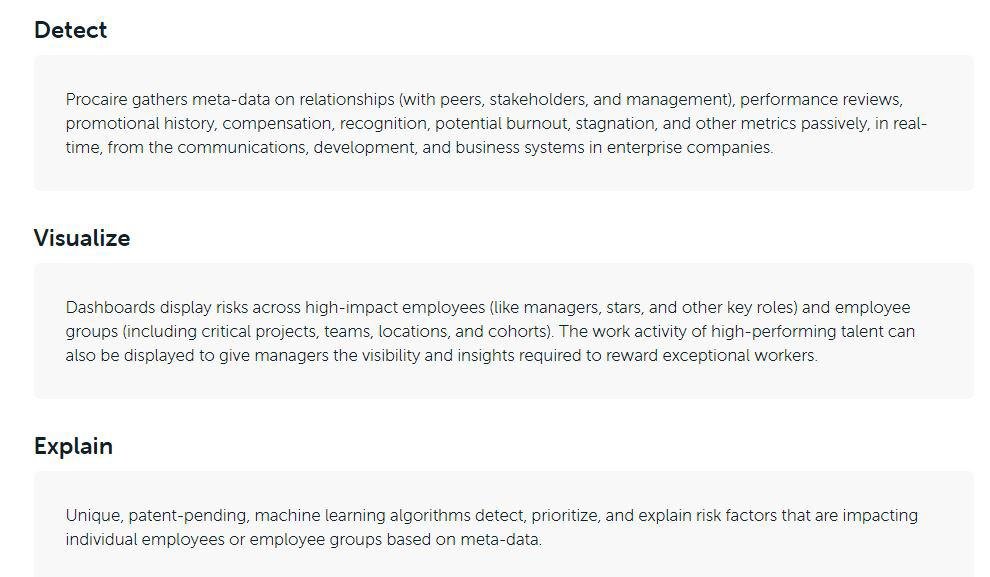Screen dimensions: 990x577
Task: Click the word stakeholders in the Detect paragraph
Action: pos(537,100)
